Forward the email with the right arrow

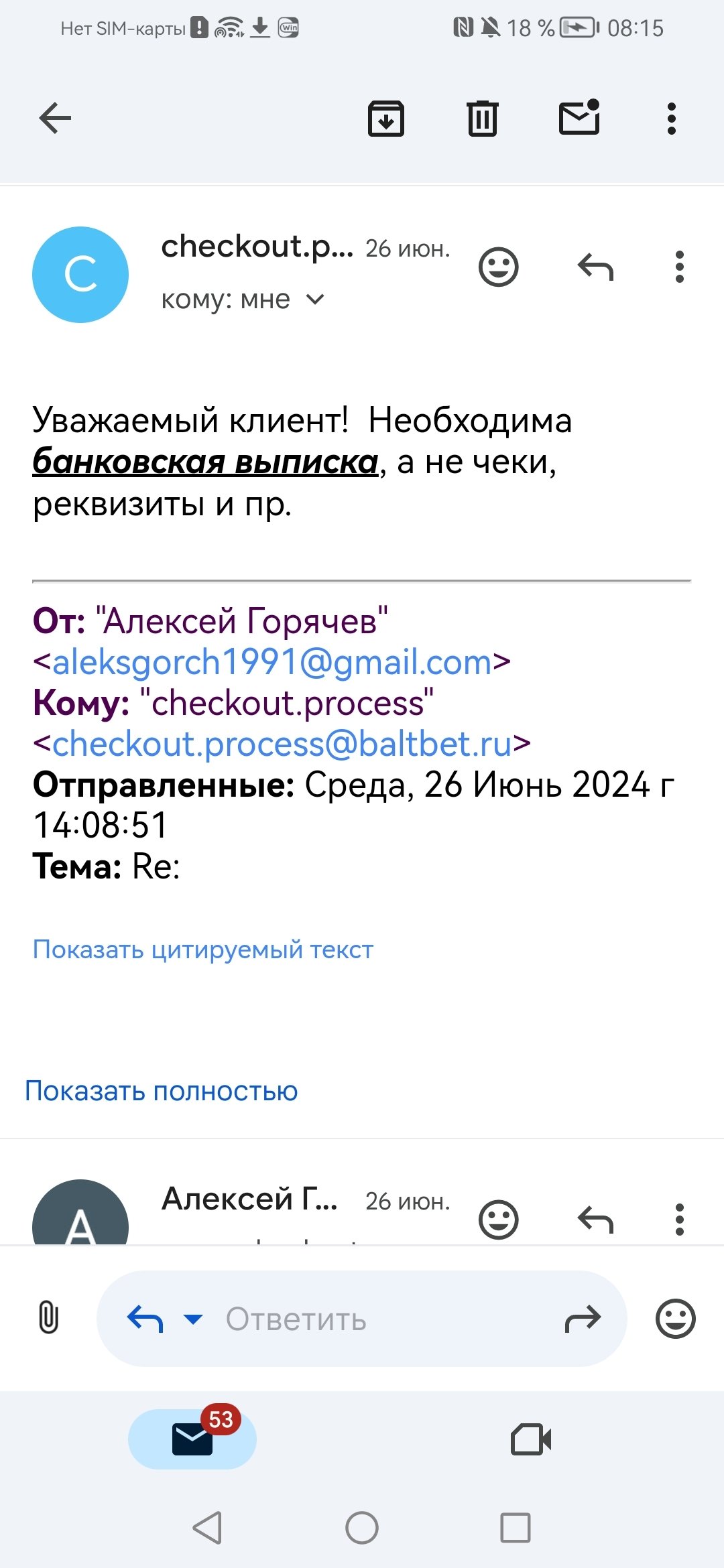[583, 1319]
